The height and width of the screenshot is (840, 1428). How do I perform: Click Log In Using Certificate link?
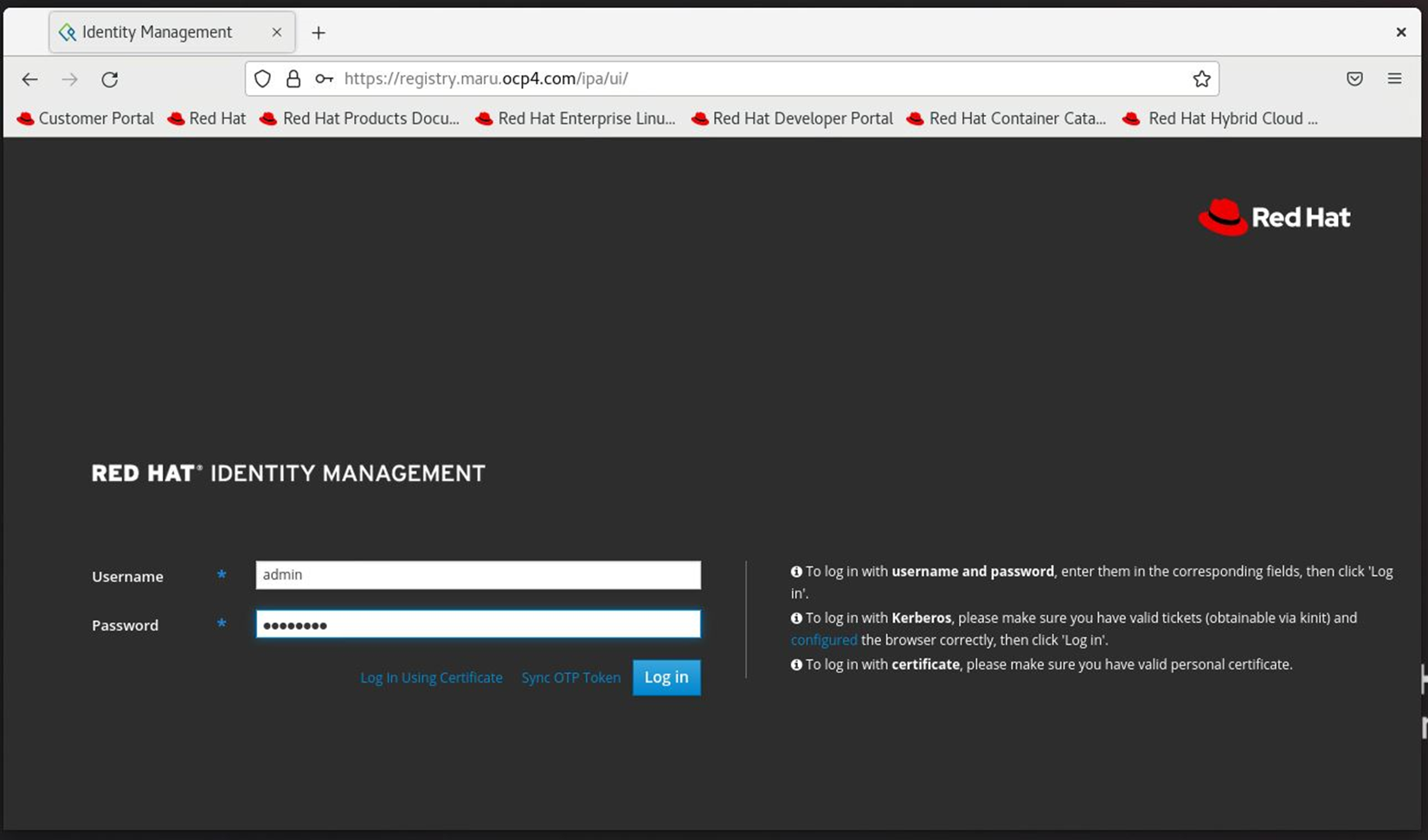pyautogui.click(x=431, y=677)
